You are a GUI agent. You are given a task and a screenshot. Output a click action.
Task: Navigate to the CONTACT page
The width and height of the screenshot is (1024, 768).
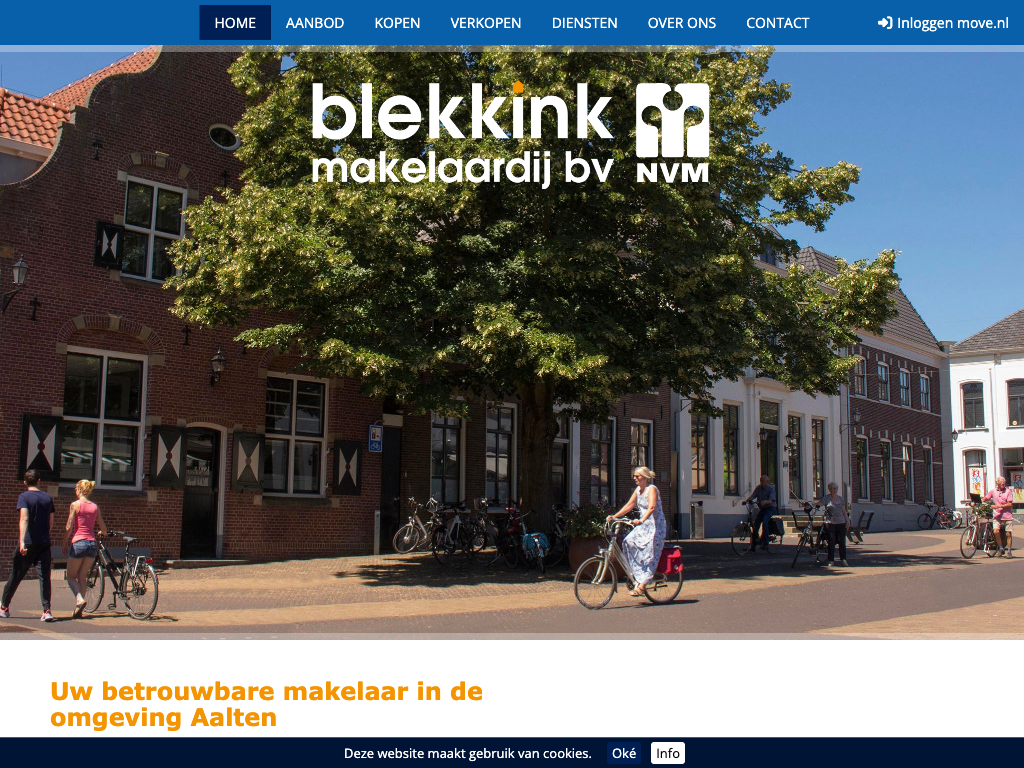(777, 23)
